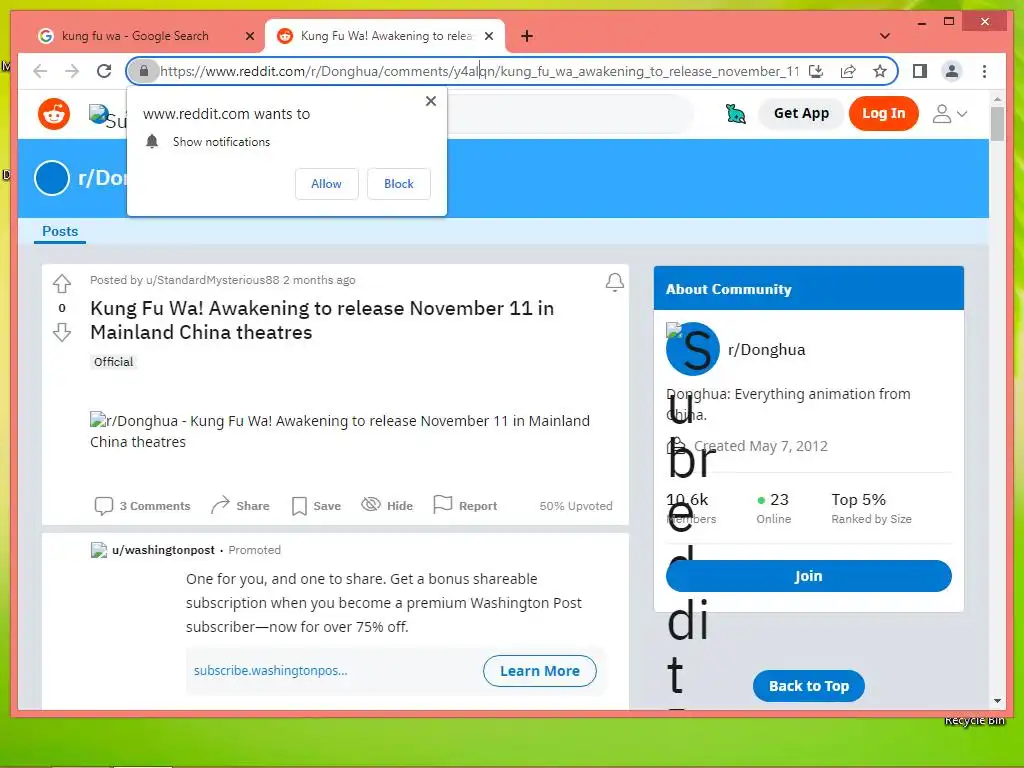Close the Kung Fu Wa Reddit tab

tap(488, 36)
